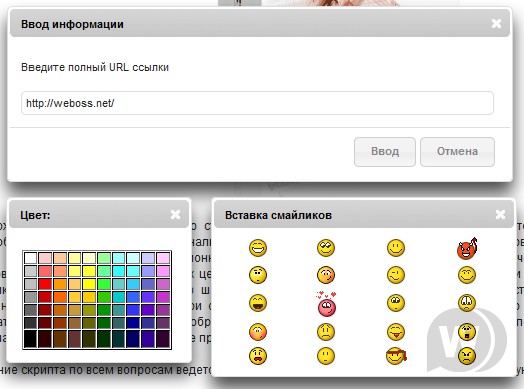Insert the tongue-out smiley

click(x=396, y=332)
